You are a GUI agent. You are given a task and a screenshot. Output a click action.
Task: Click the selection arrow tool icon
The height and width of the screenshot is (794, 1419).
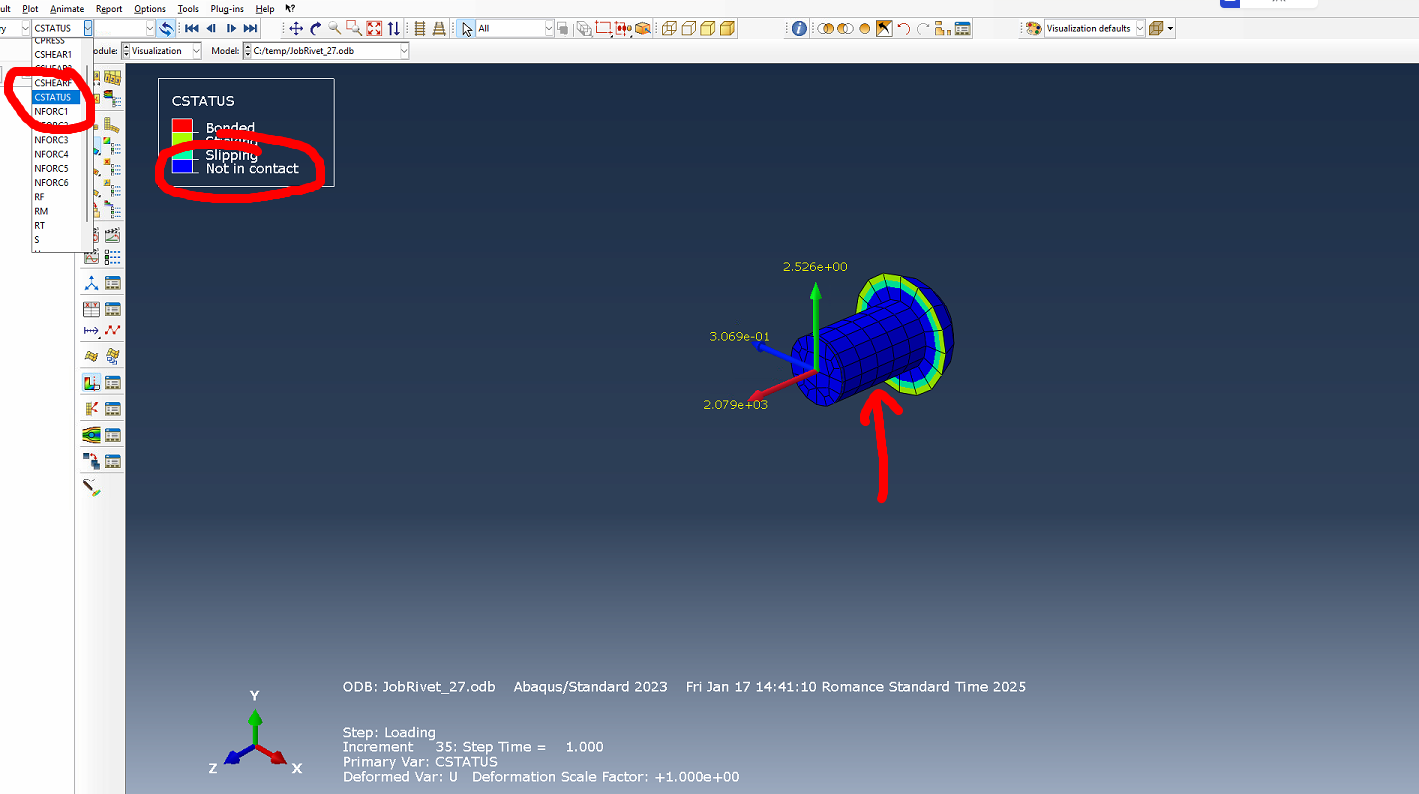(x=467, y=28)
